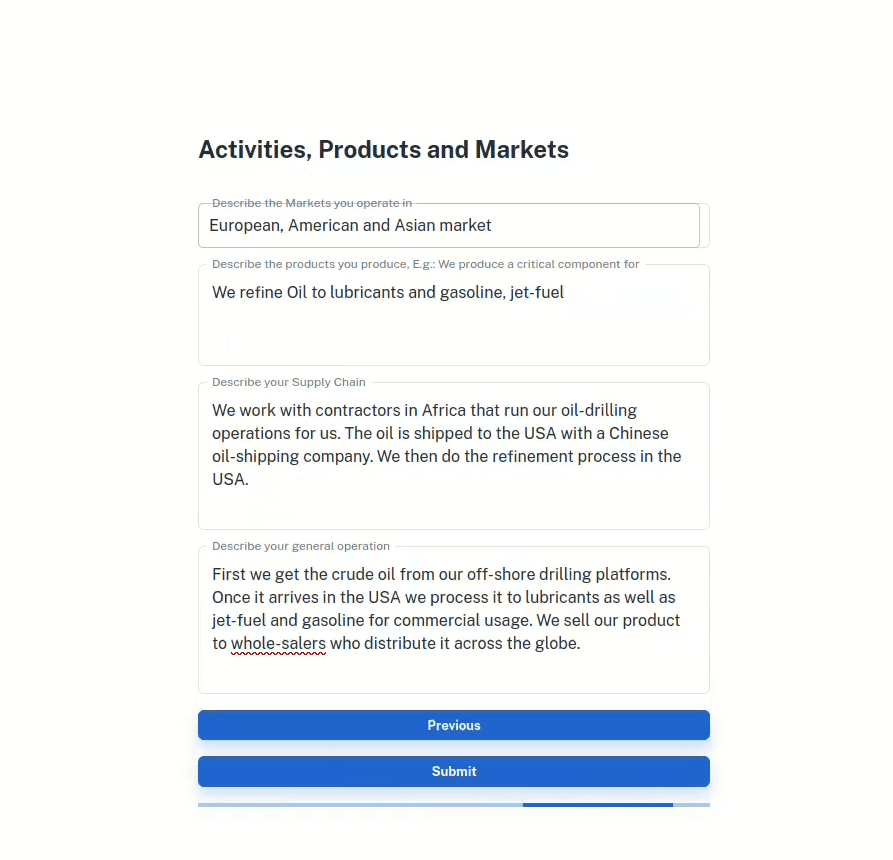Click into the products you produce textarea
This screenshot has width=893, height=860.
(x=453, y=315)
